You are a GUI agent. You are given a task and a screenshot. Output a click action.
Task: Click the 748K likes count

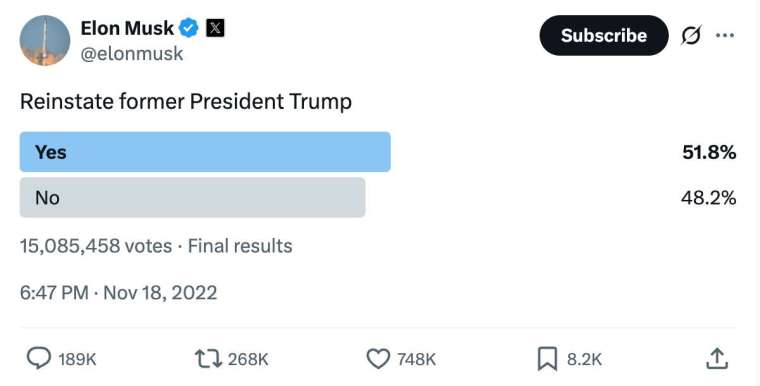click(x=416, y=359)
